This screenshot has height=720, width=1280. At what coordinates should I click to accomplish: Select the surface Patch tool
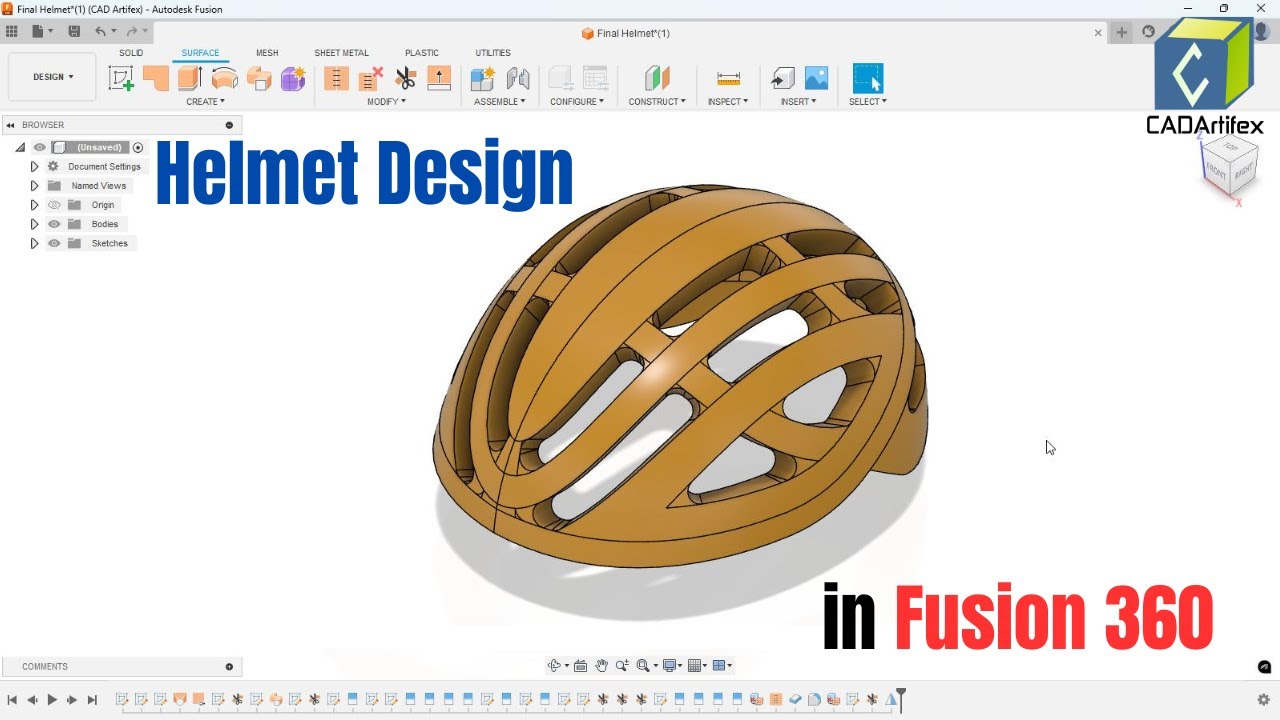156,78
